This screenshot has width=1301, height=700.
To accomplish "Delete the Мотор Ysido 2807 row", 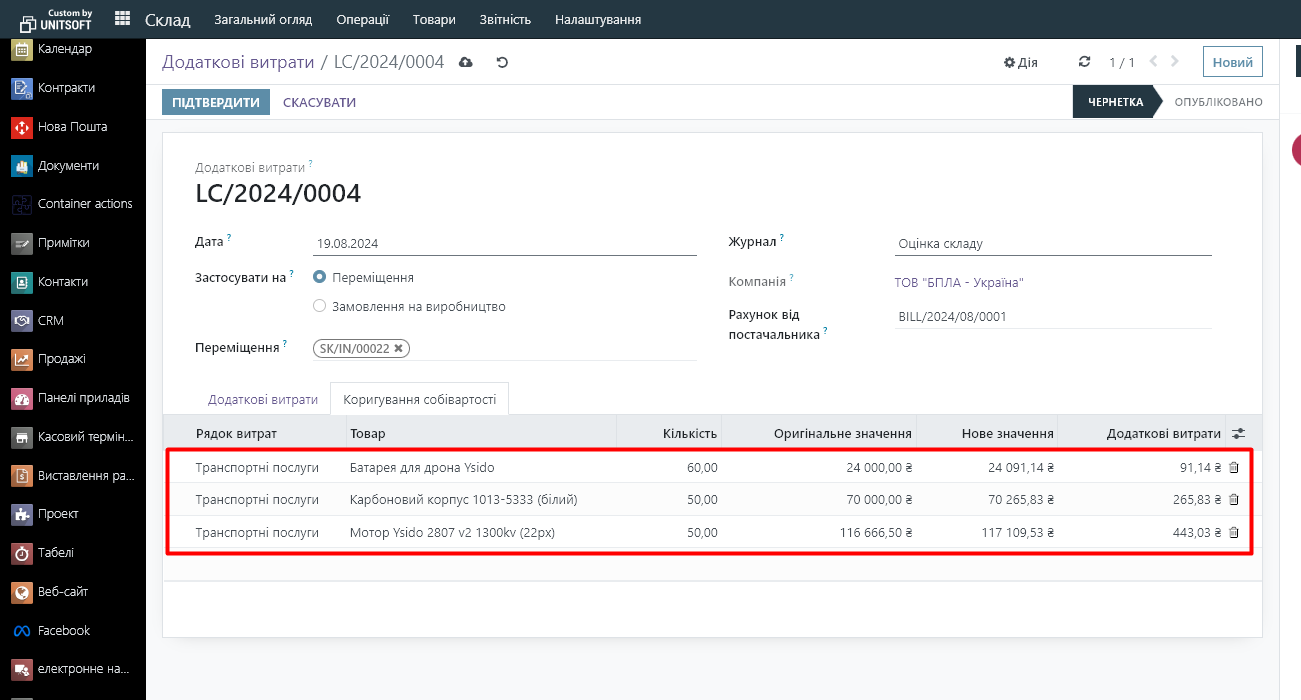I will tap(1233, 533).
